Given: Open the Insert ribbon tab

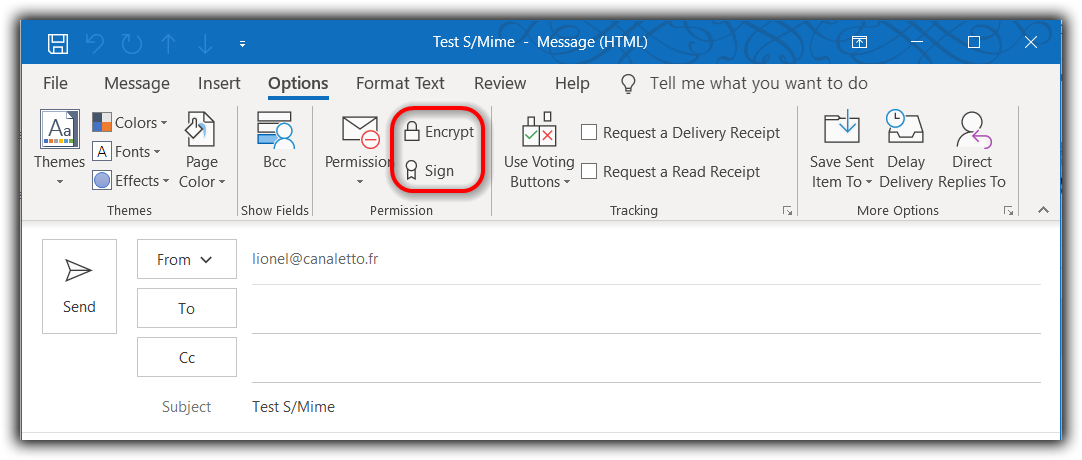Looking at the screenshot, I should pyautogui.click(x=219, y=83).
